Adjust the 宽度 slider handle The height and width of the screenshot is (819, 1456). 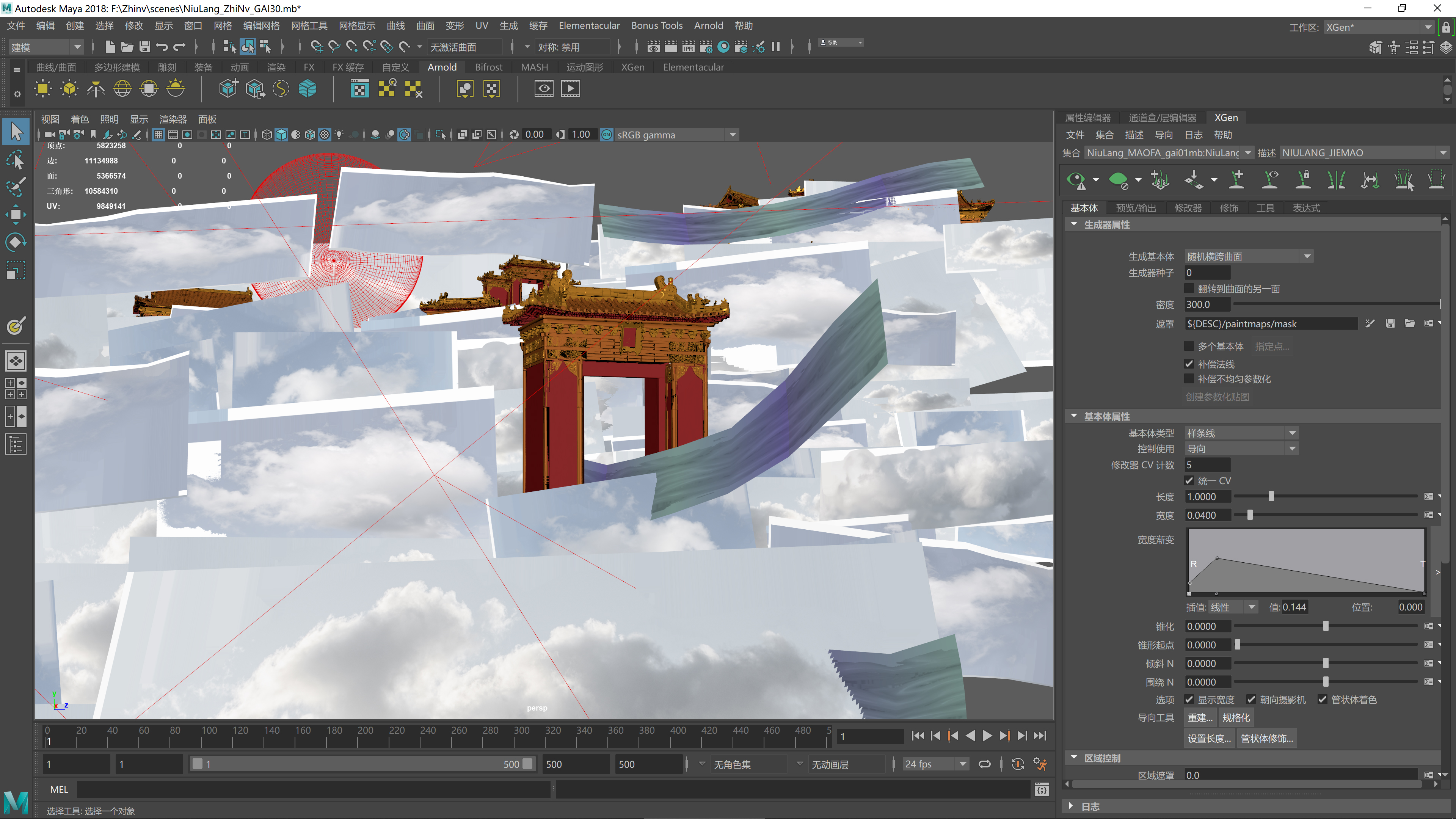pos(1250,515)
